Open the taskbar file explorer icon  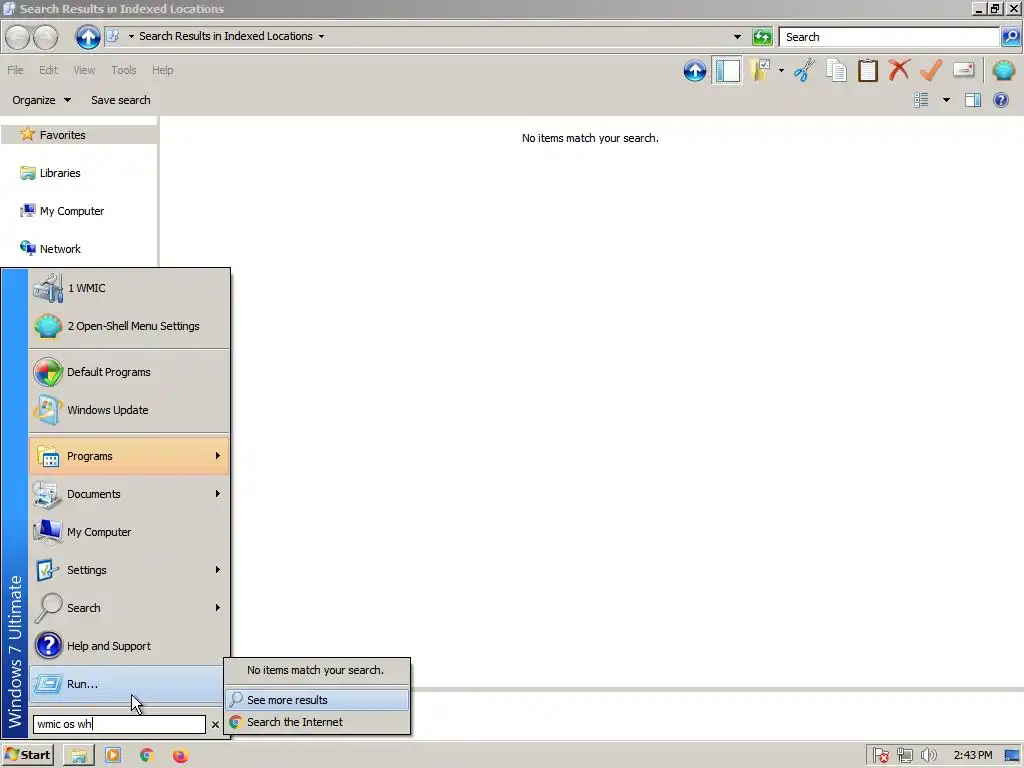click(79, 756)
